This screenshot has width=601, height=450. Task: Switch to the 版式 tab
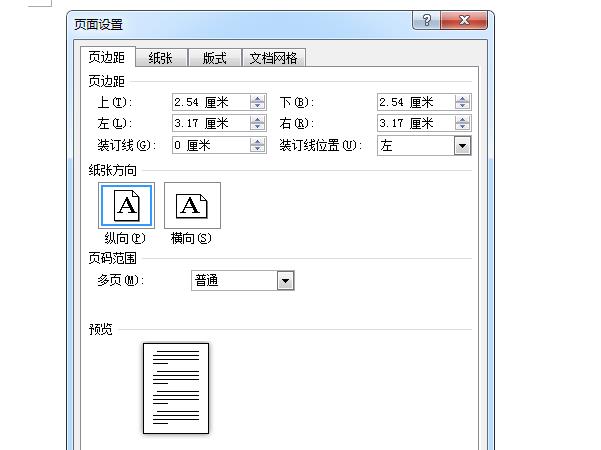214,58
